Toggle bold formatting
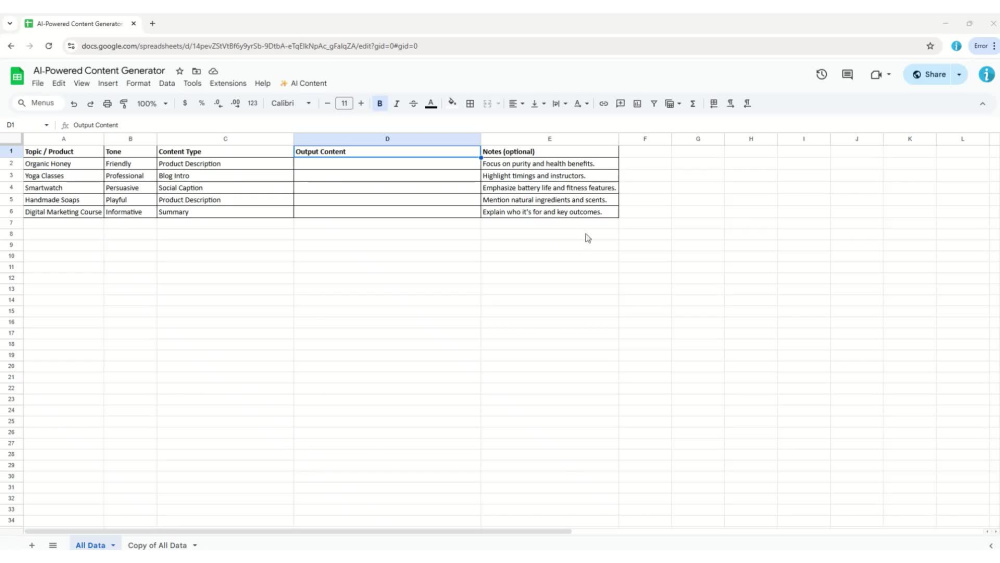 [379, 103]
